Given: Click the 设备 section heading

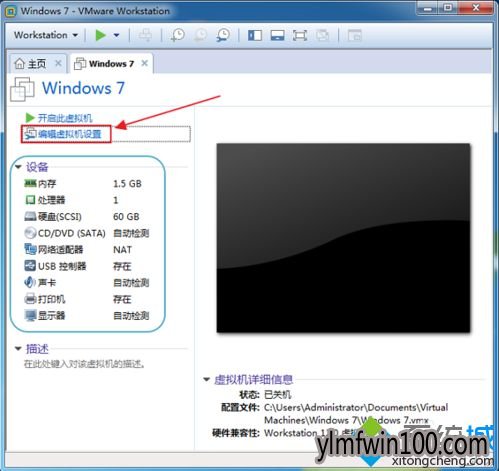Looking at the screenshot, I should pyautogui.click(x=37, y=167).
